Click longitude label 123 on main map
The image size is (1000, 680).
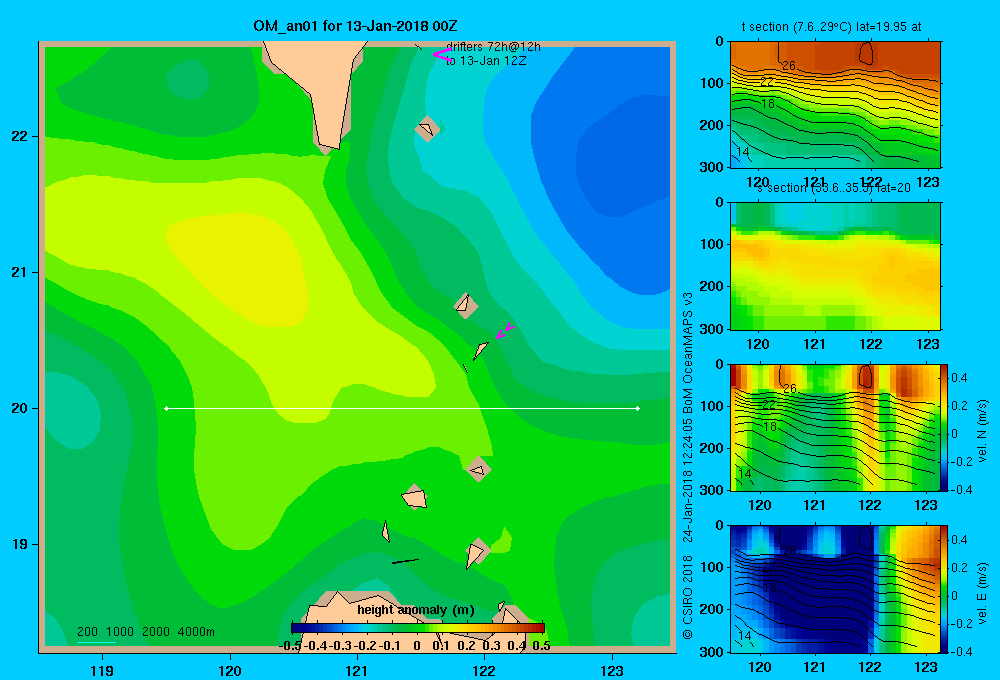pyautogui.click(x=612, y=670)
